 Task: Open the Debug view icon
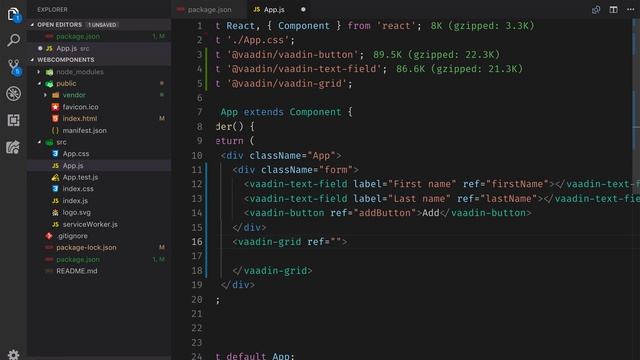tap(13, 94)
